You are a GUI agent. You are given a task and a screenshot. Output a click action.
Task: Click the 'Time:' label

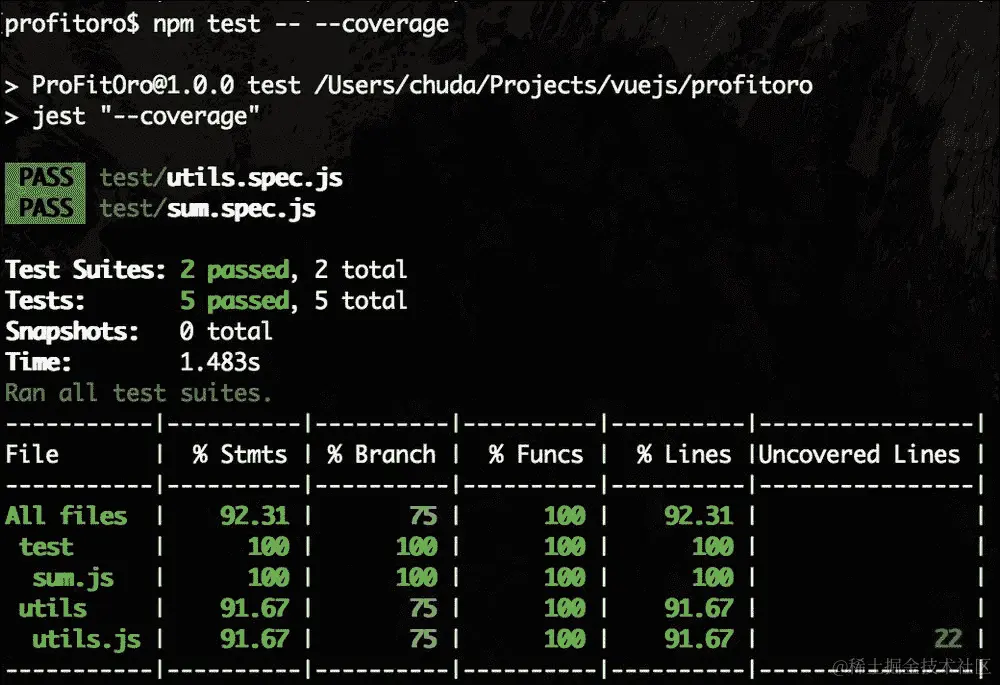click(38, 362)
